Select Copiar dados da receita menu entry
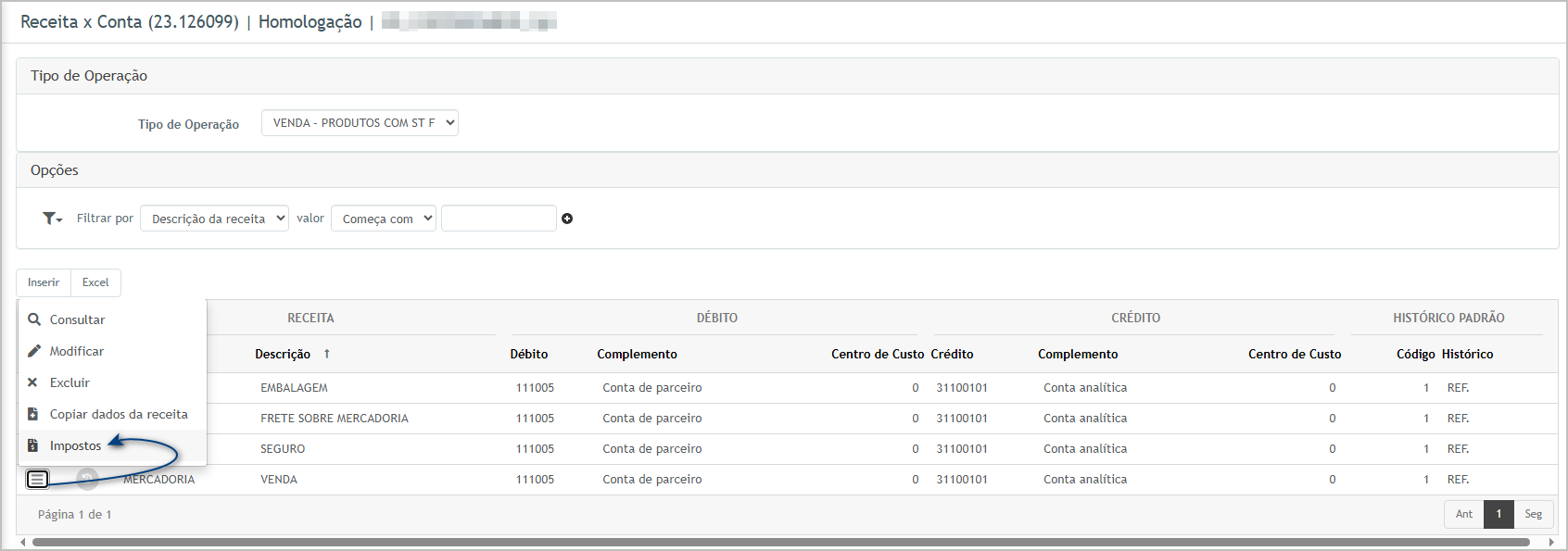The image size is (1568, 551). 119,414
